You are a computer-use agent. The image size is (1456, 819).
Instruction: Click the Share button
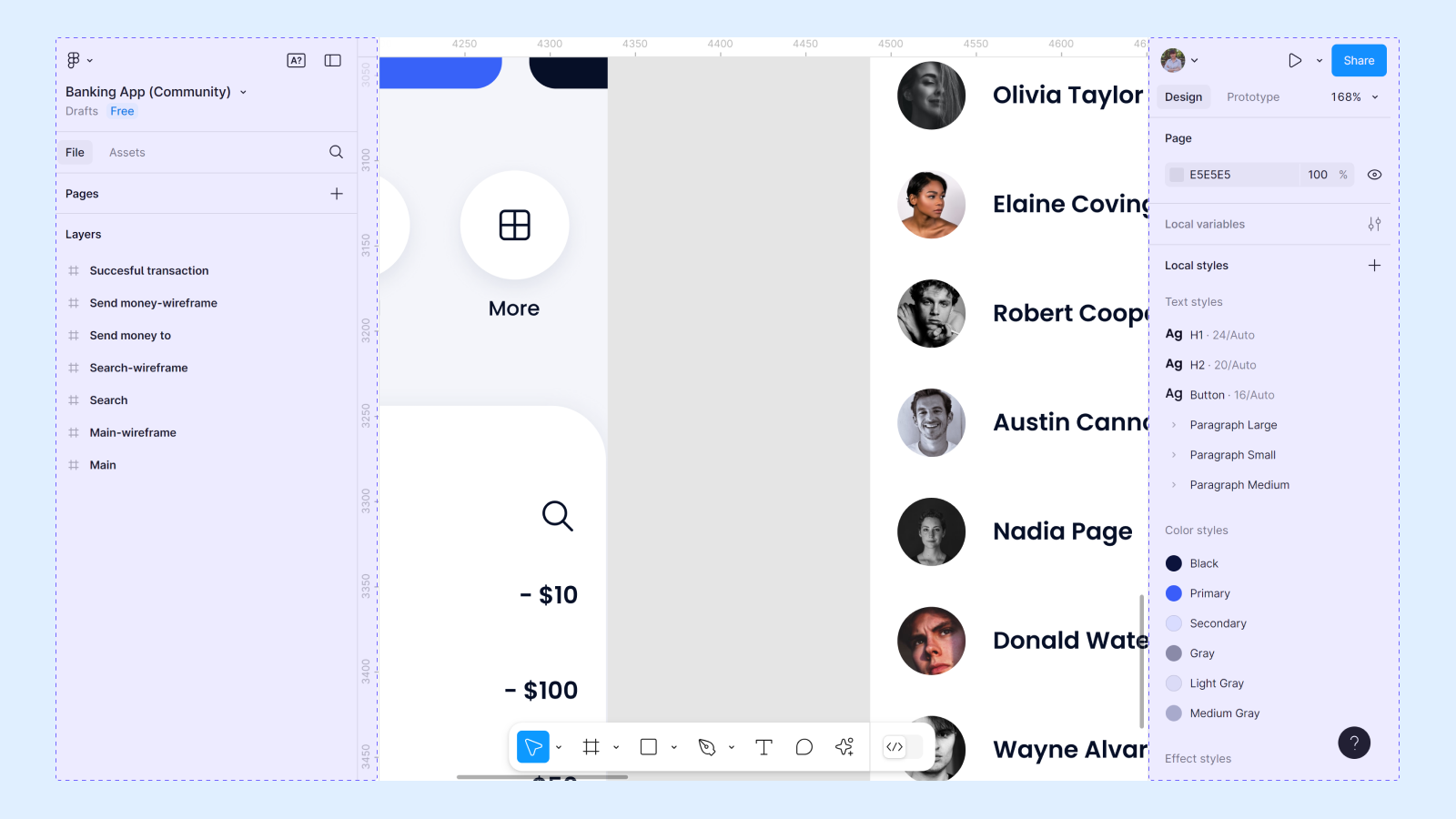(x=1358, y=60)
